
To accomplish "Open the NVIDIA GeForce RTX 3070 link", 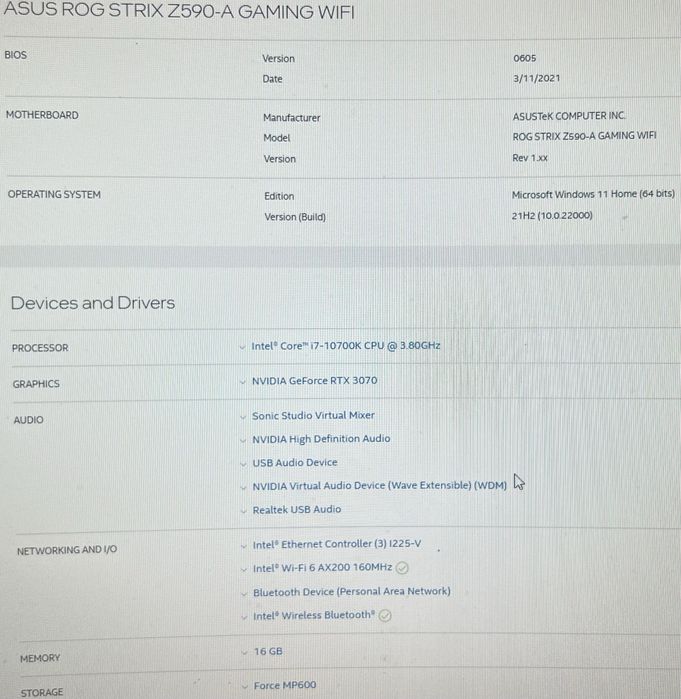I will [x=315, y=381].
